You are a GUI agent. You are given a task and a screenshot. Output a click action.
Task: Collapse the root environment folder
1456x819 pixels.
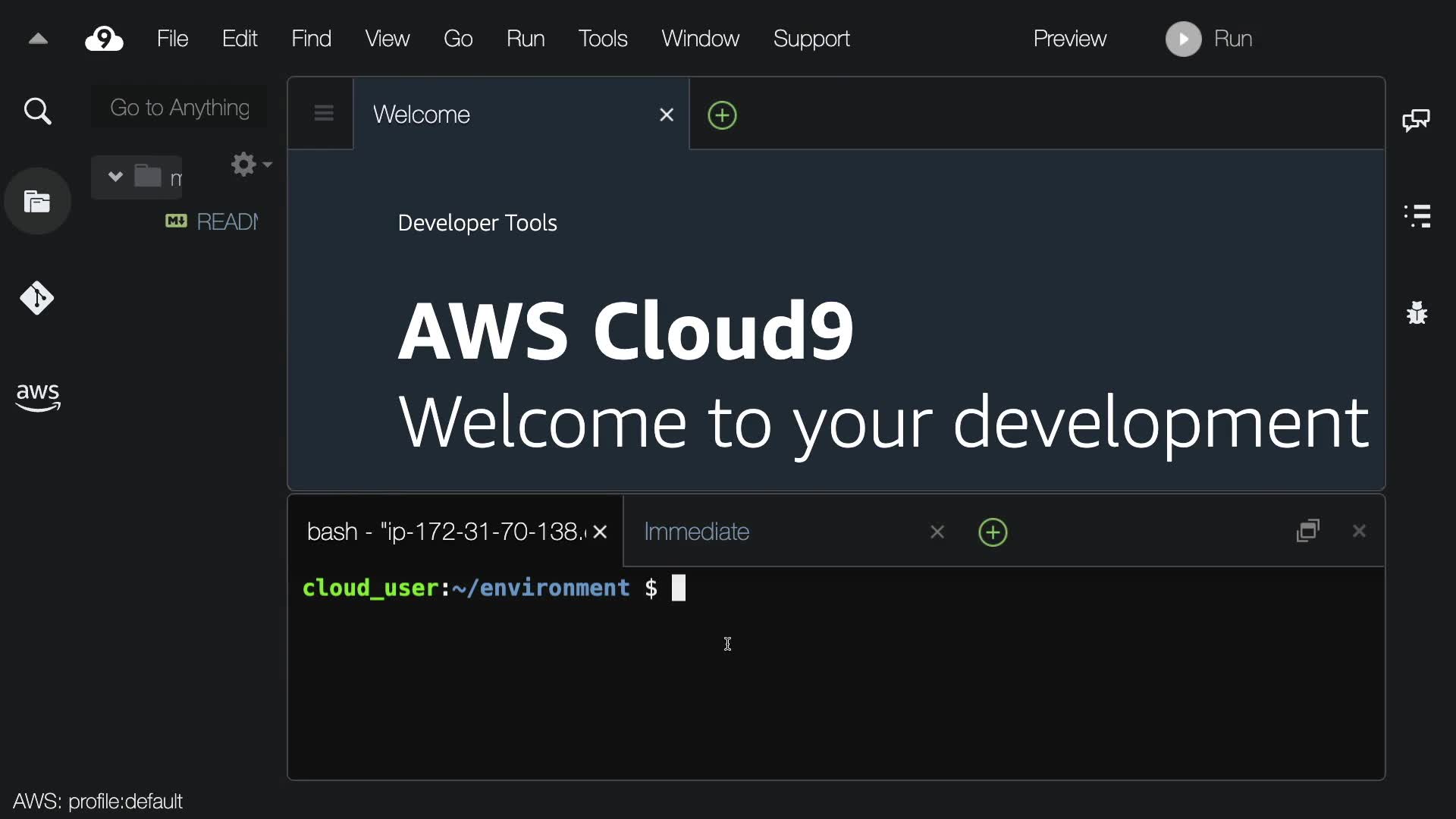(x=115, y=177)
